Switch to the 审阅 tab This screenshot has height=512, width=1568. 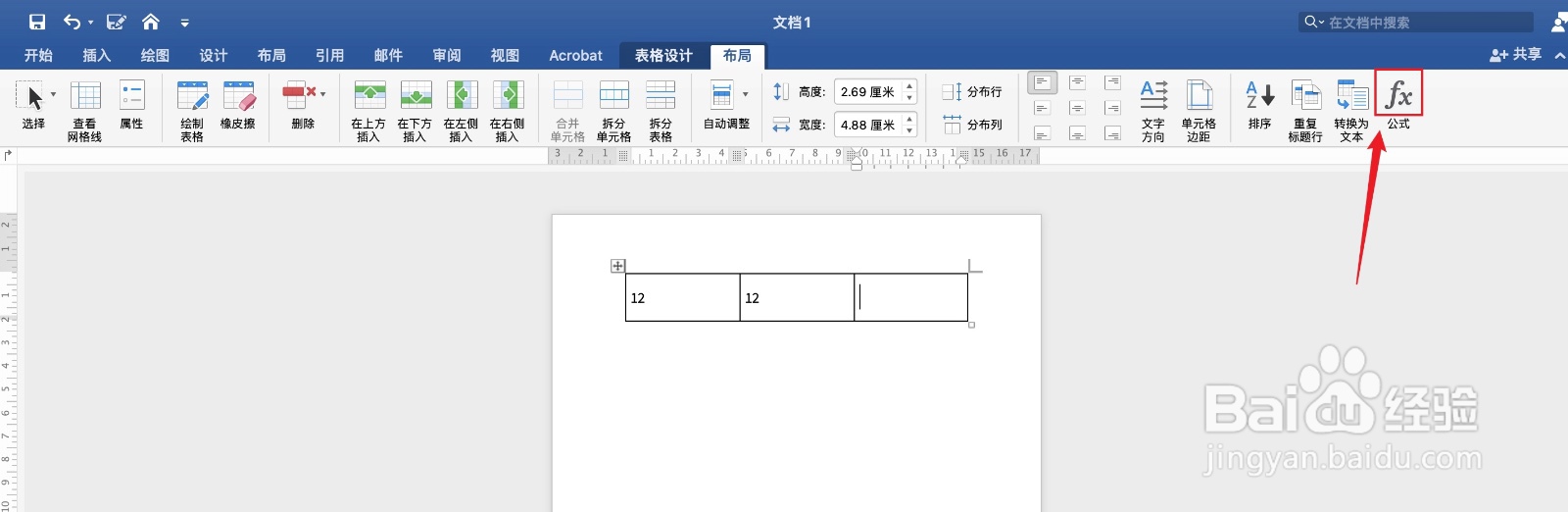pos(447,56)
